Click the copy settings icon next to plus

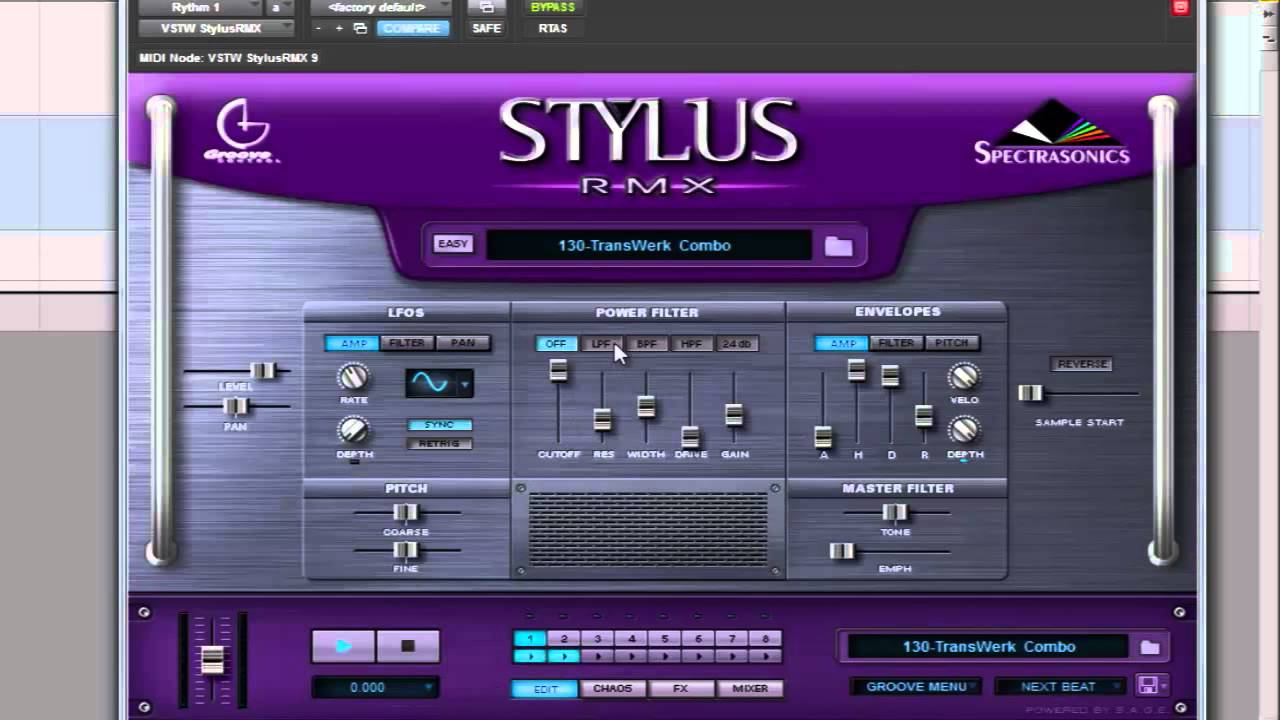360,28
